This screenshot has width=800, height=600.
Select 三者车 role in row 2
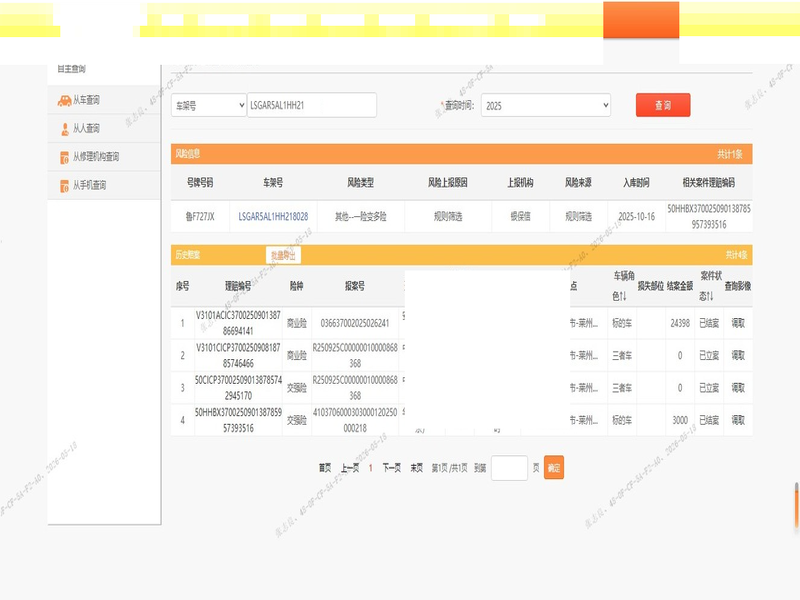(x=622, y=356)
